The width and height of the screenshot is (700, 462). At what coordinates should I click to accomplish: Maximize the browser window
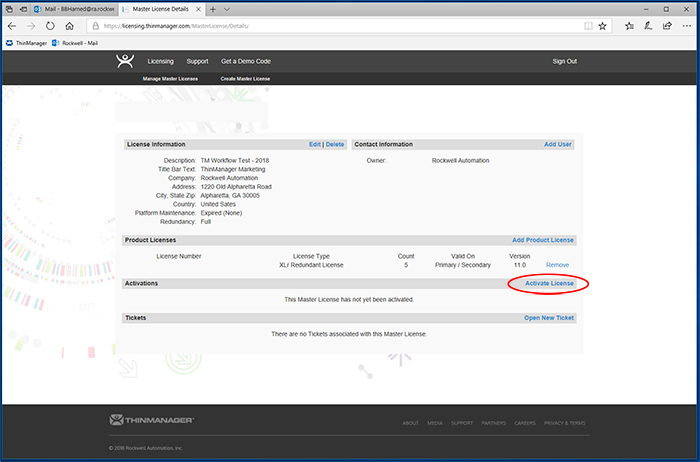[666, 9]
